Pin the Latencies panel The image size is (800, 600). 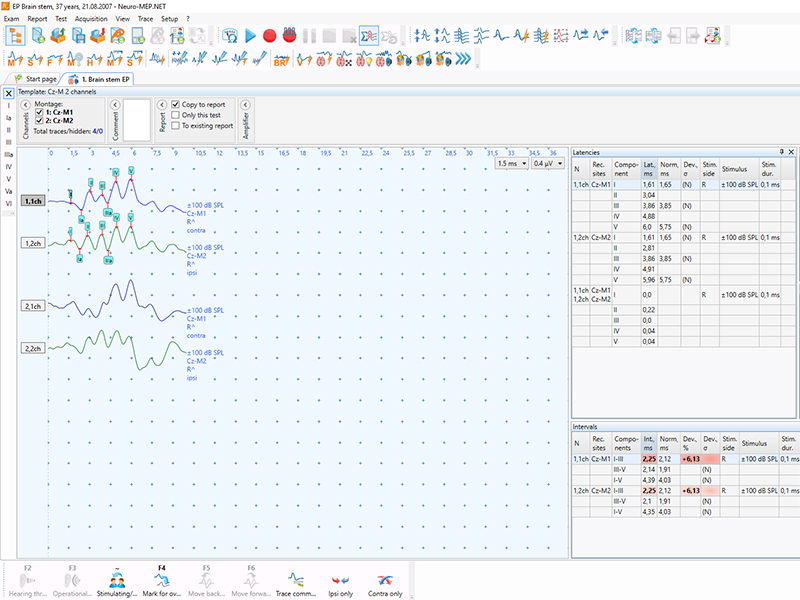[x=782, y=152]
